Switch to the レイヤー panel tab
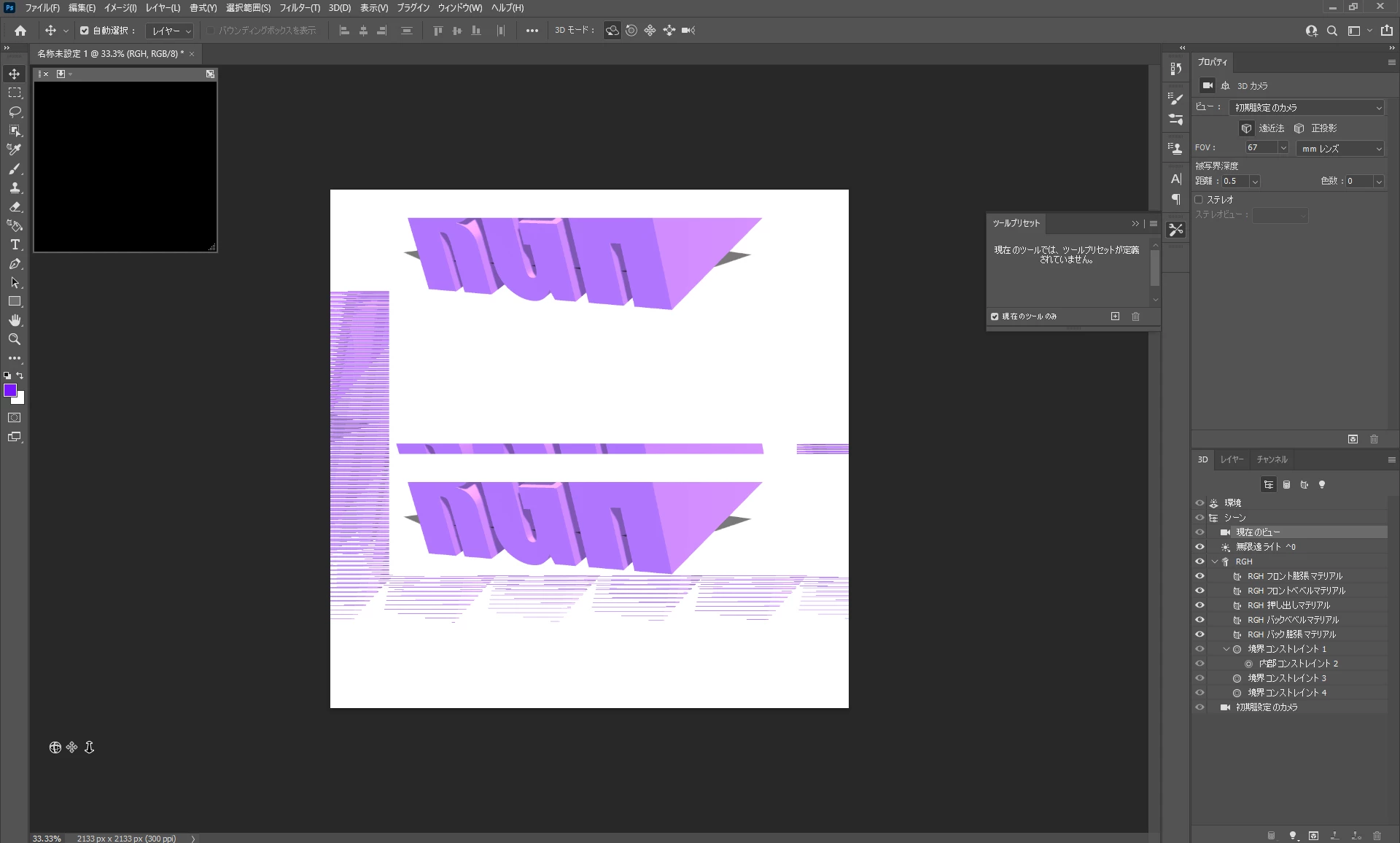Screen dimensions: 1400x843 click(x=1232, y=459)
